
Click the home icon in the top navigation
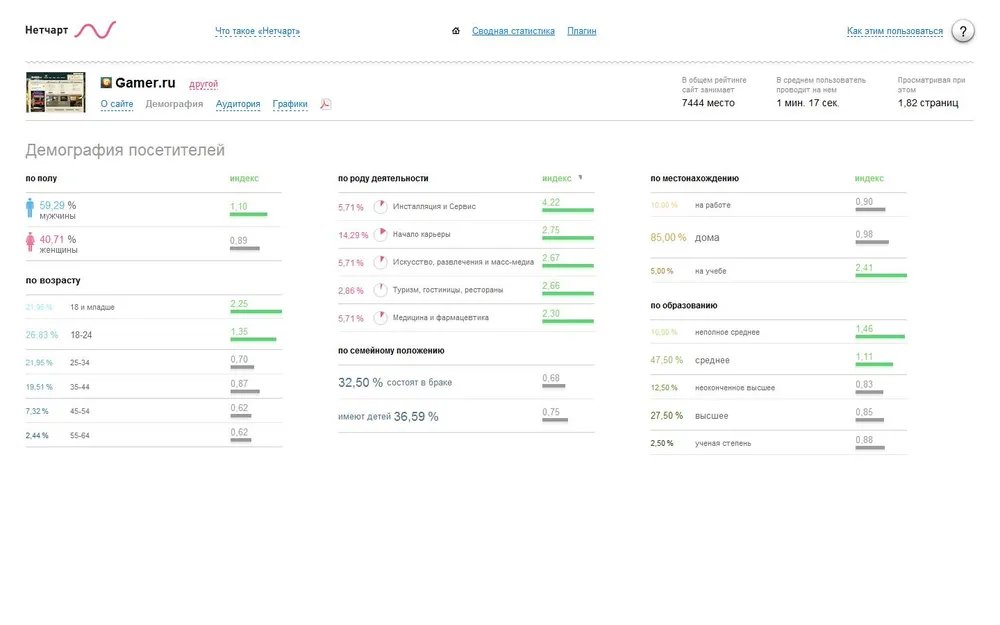(x=456, y=31)
